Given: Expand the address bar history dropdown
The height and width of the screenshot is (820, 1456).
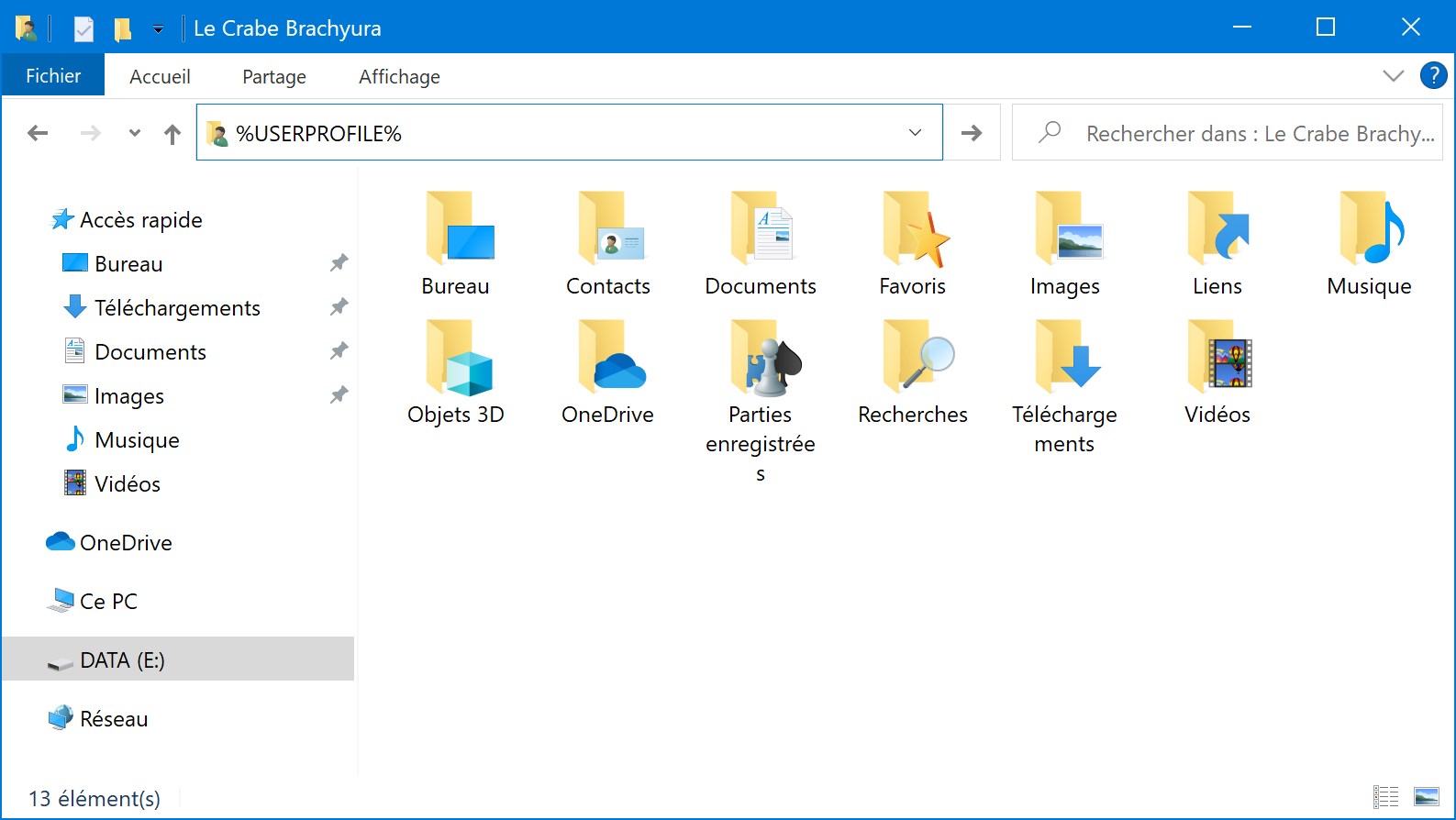Looking at the screenshot, I should [x=915, y=133].
